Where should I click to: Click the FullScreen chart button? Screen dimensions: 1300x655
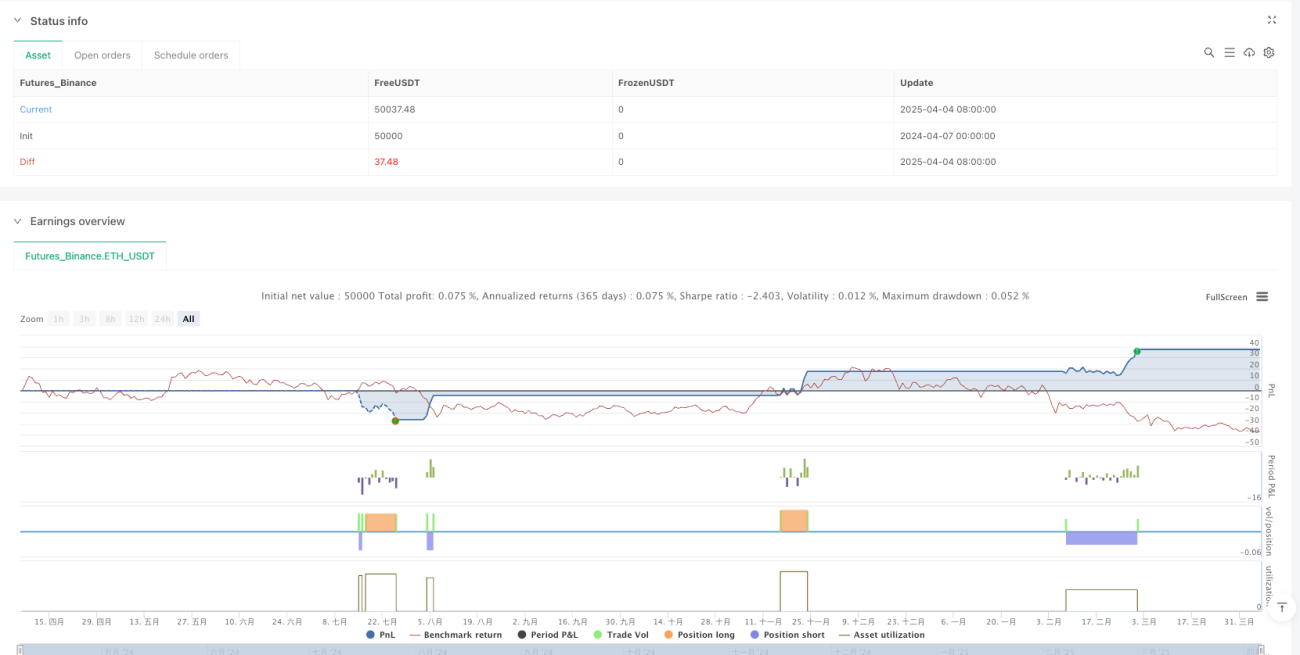pyautogui.click(x=1226, y=297)
